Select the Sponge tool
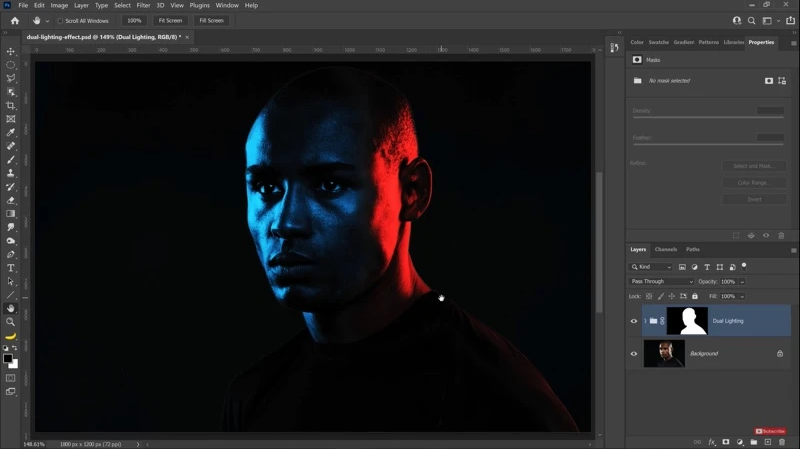Screen dimensions: 800x453 click(x=11, y=241)
